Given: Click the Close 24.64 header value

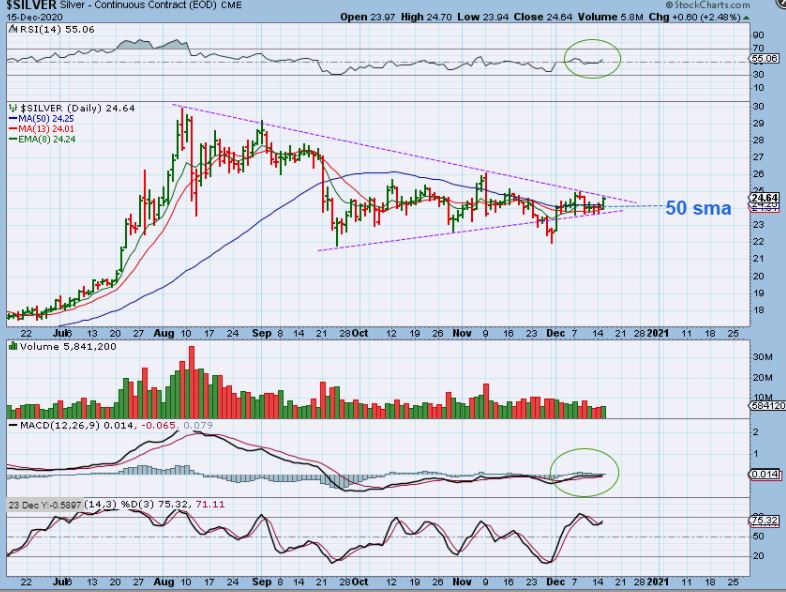Looking at the screenshot, I should (x=543, y=17).
